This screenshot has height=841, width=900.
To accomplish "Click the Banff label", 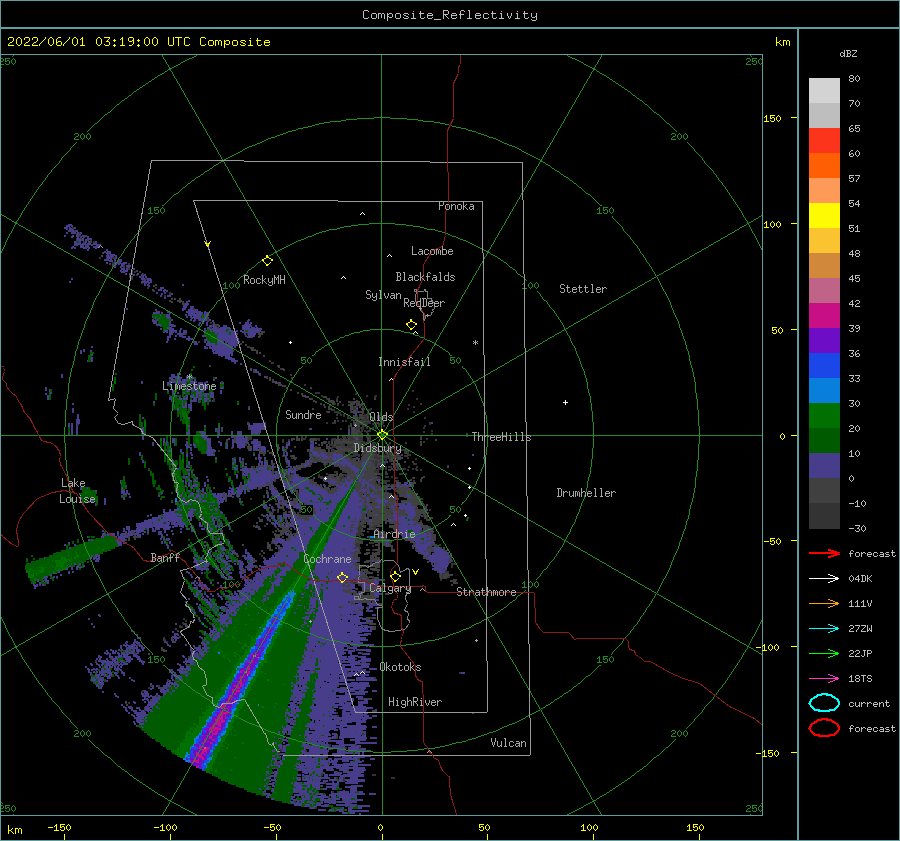I will (165, 557).
